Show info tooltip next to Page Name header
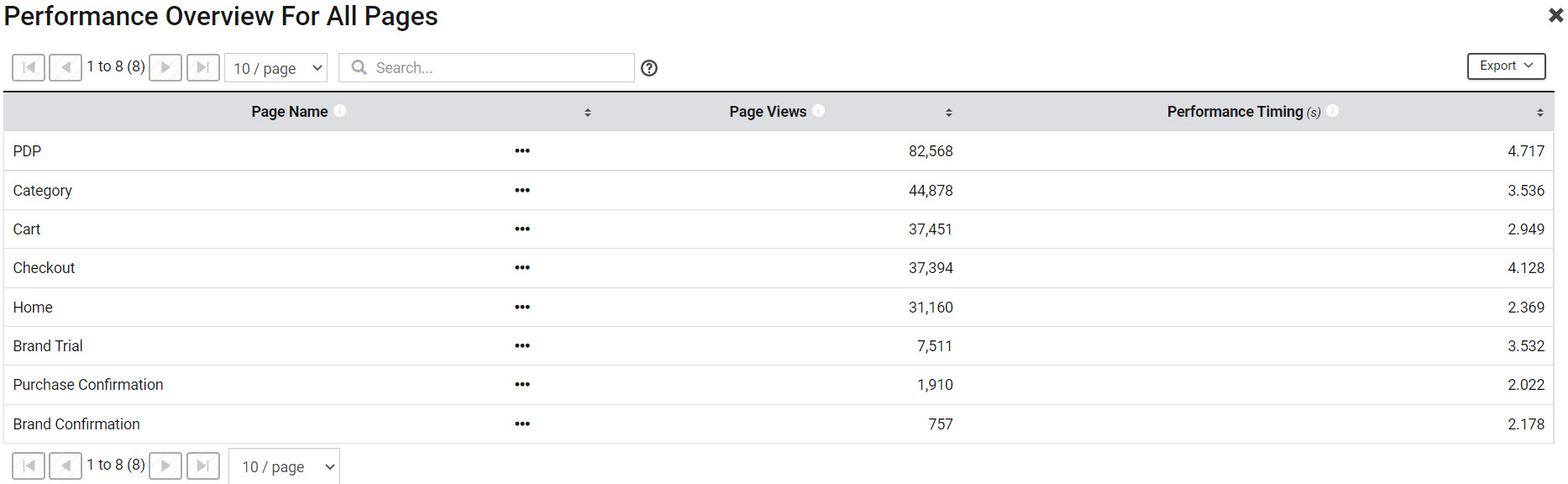 click(340, 111)
